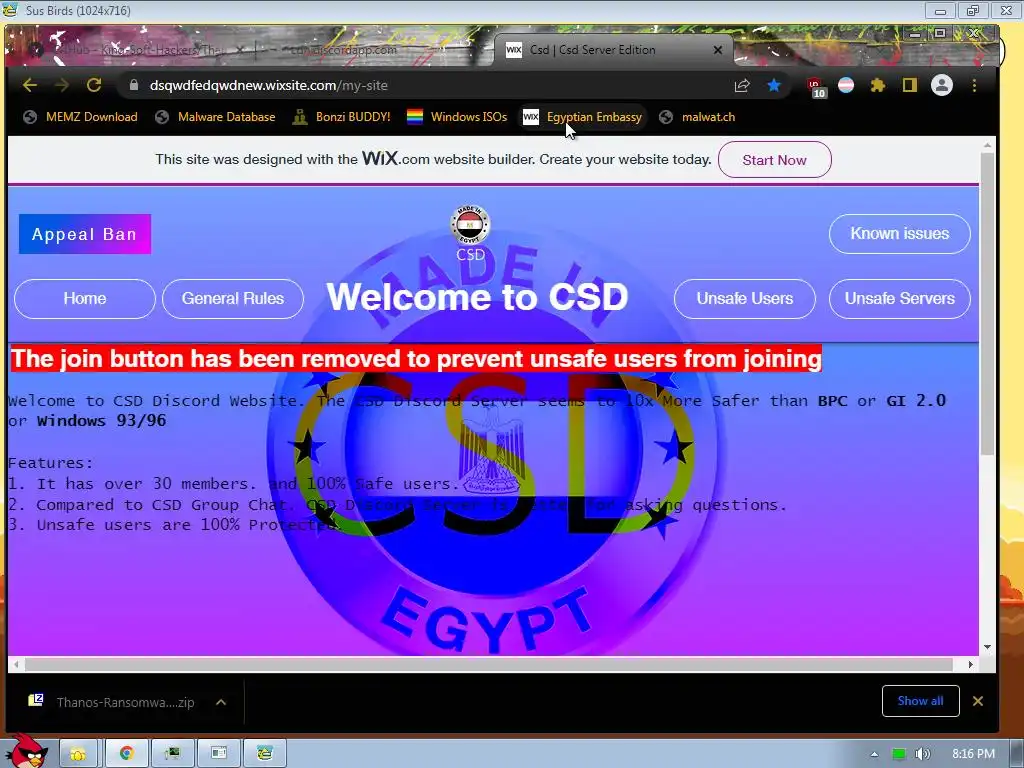1024x768 pixels.
Task: Click the horizontal scrollbar right arrow
Action: (970, 664)
